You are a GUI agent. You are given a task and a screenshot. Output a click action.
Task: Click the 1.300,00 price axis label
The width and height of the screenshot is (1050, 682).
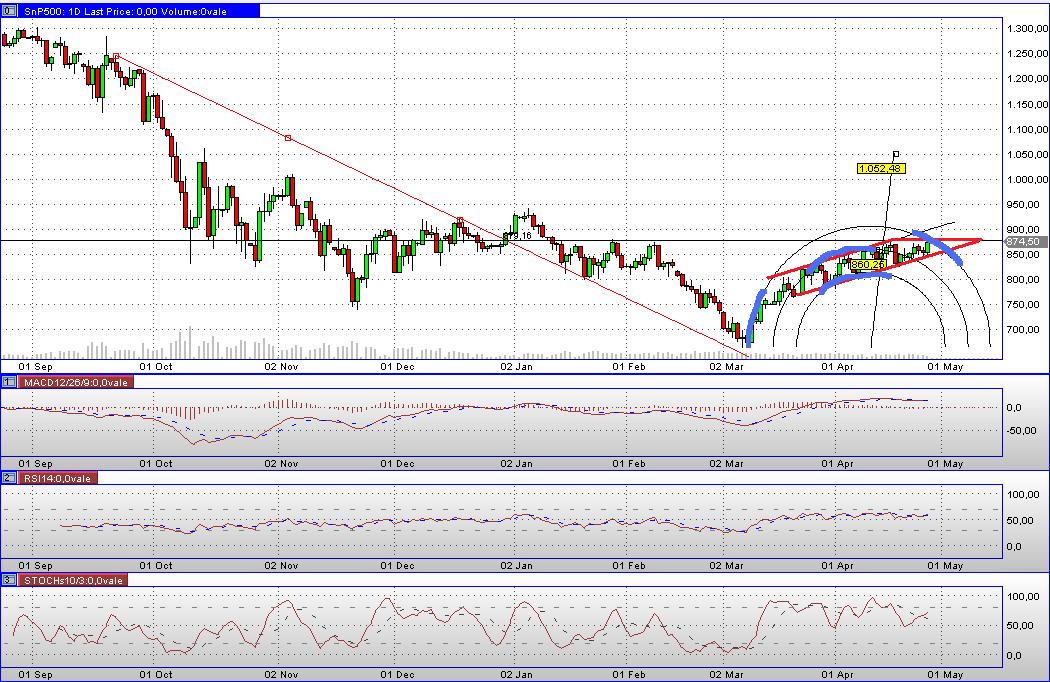pos(1028,28)
